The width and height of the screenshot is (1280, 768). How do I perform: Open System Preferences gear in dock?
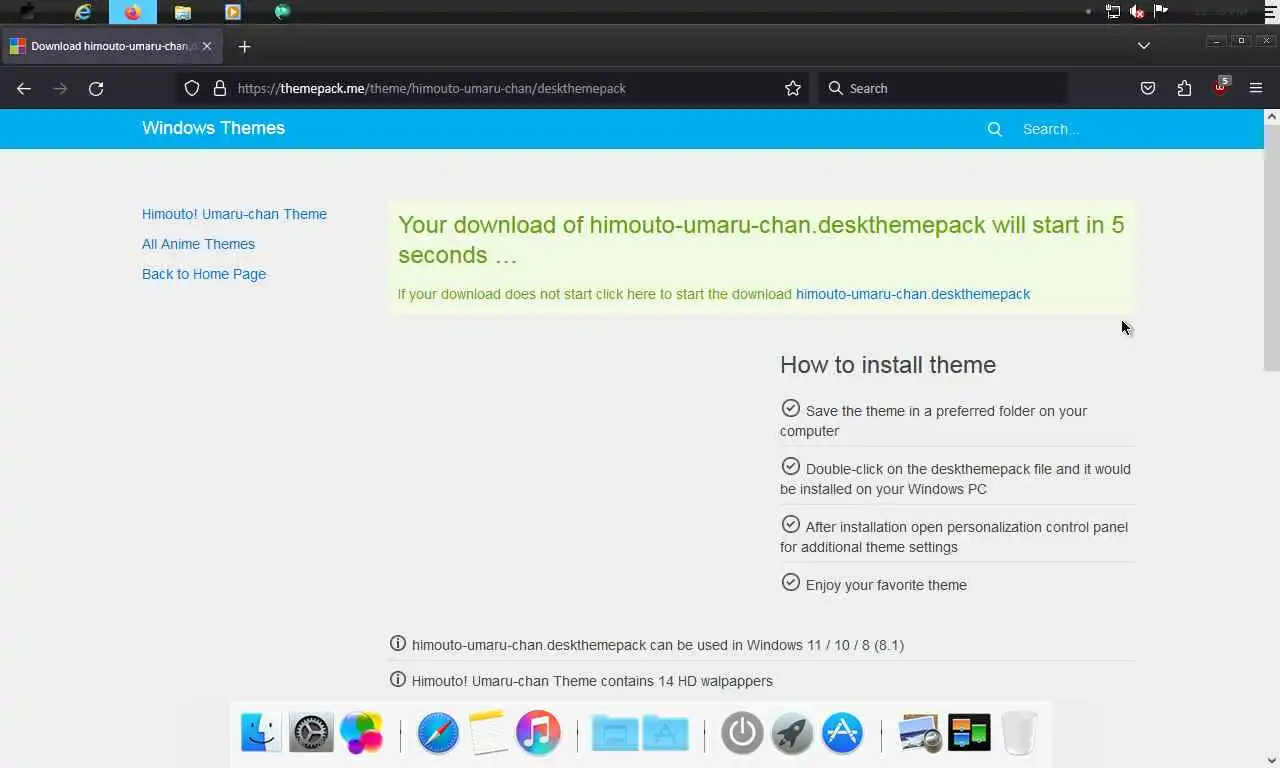tap(311, 733)
